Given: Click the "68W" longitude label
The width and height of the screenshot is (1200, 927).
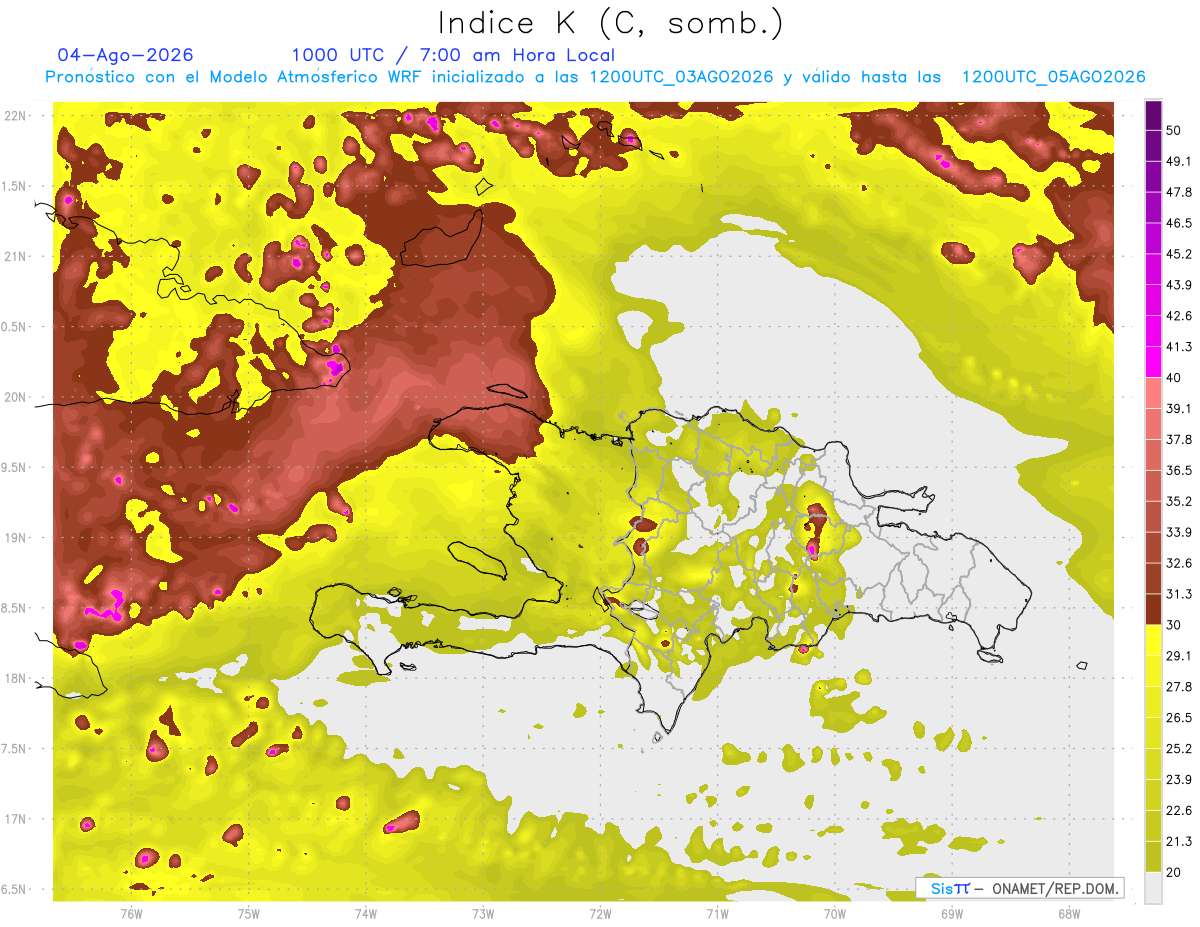Looking at the screenshot, I should pyautogui.click(x=1069, y=913).
